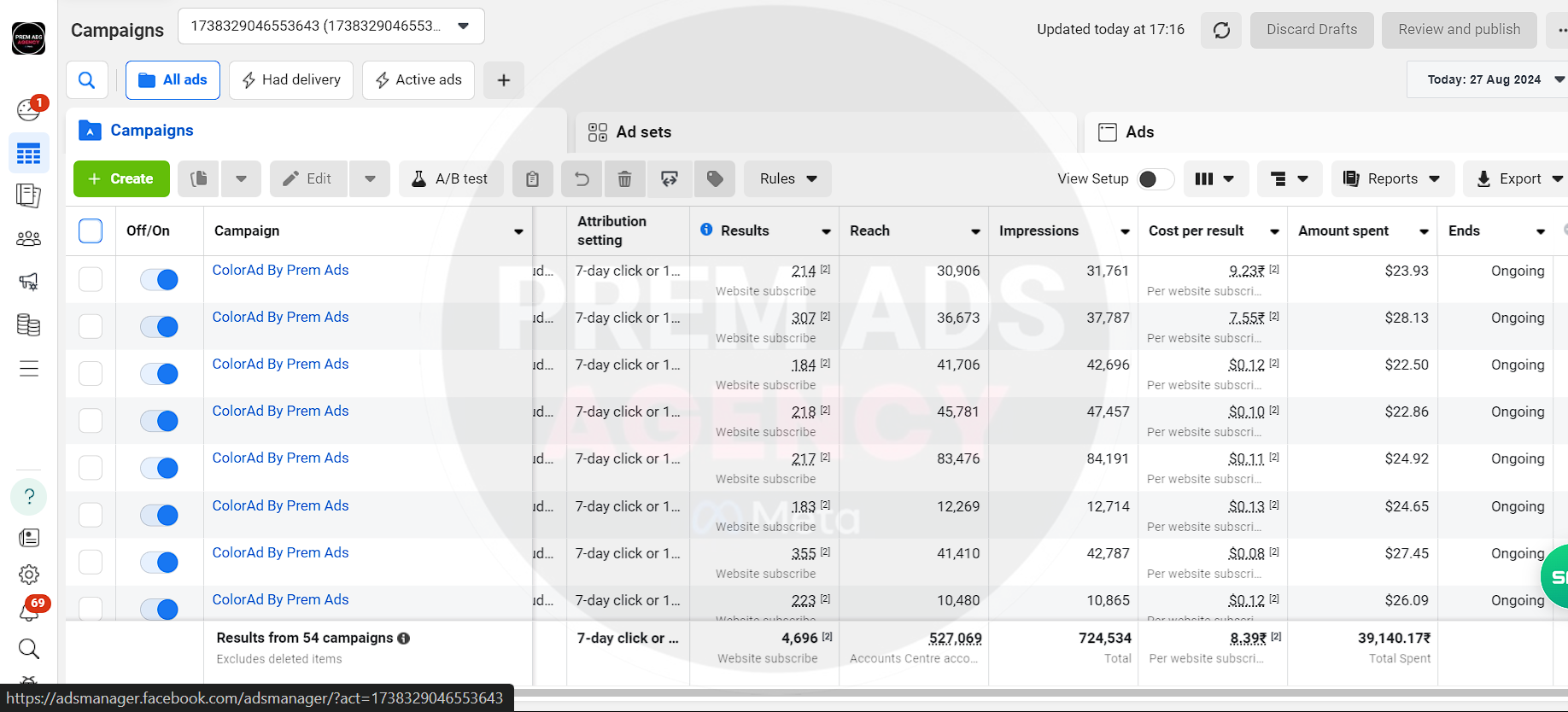Open the help question mark icon
1568x712 pixels.
pyautogui.click(x=29, y=496)
